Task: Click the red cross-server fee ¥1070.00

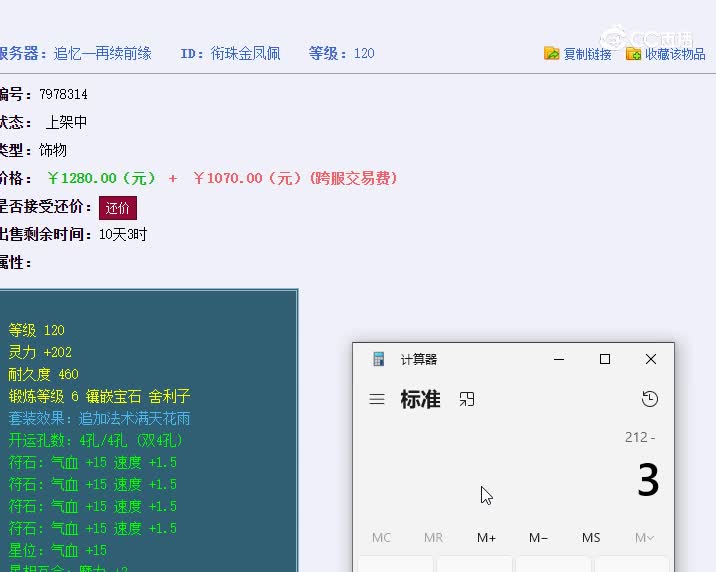Action: click(247, 178)
